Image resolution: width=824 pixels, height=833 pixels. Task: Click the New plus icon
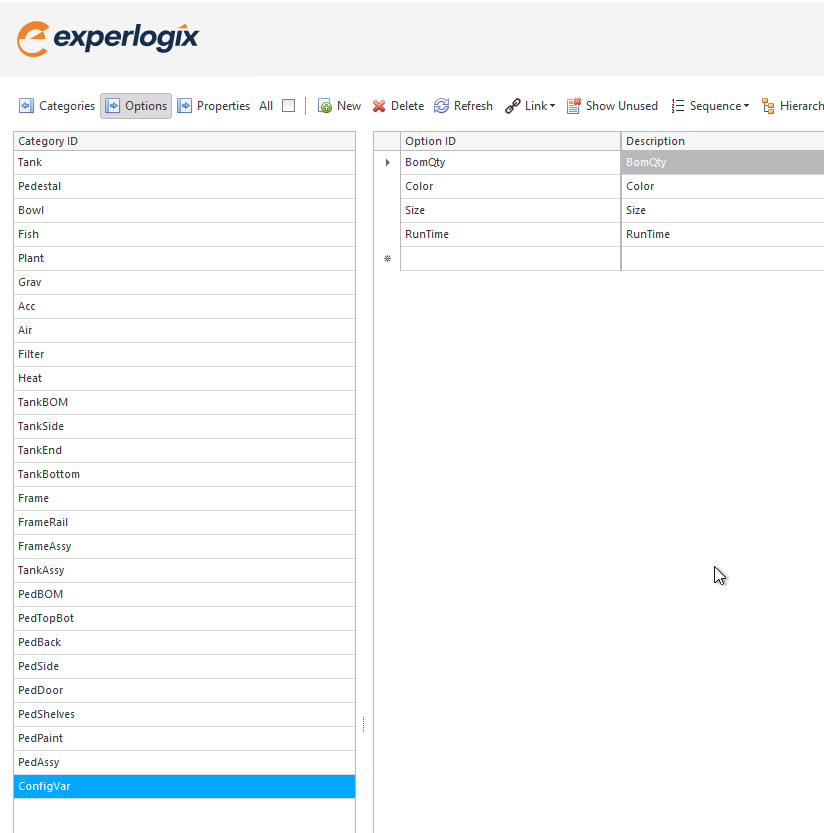(x=325, y=106)
